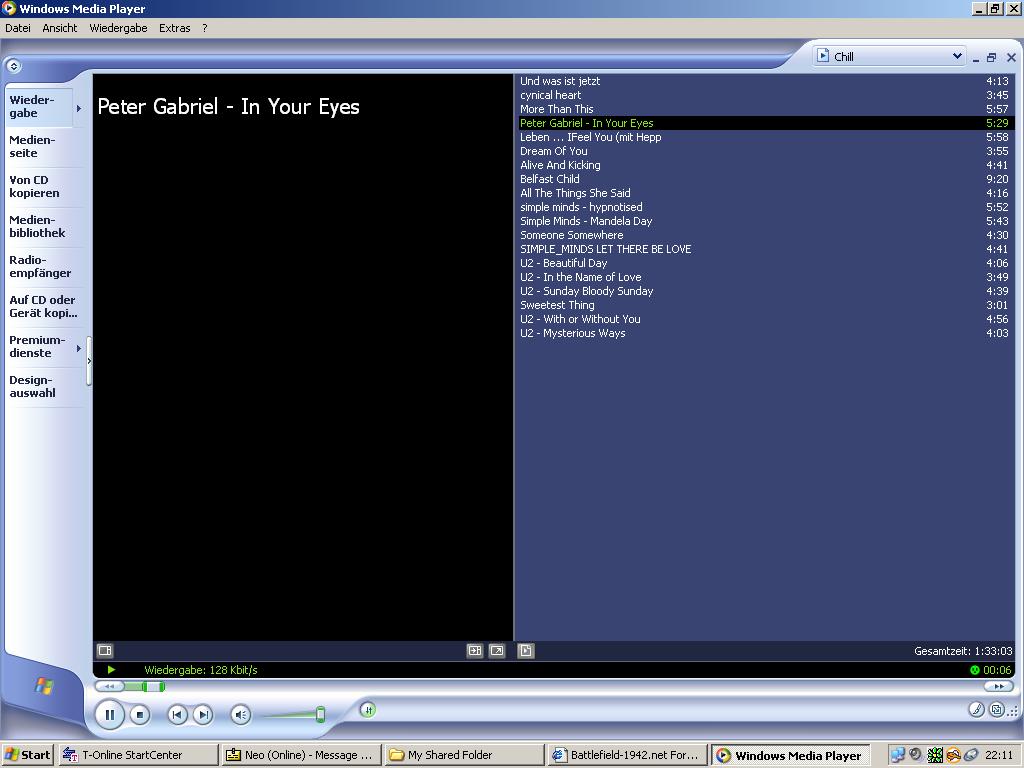Select U2 - In the Name of Love
This screenshot has height=768, width=1024.
click(764, 277)
